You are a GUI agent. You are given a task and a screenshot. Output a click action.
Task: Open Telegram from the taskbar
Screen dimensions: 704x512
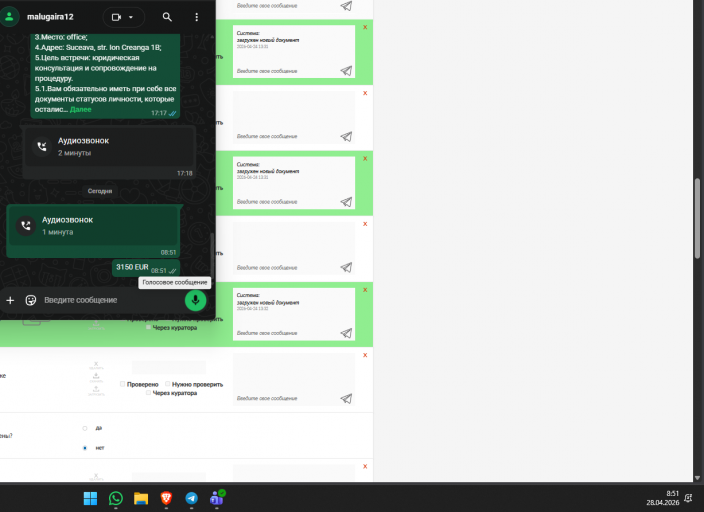click(191, 498)
